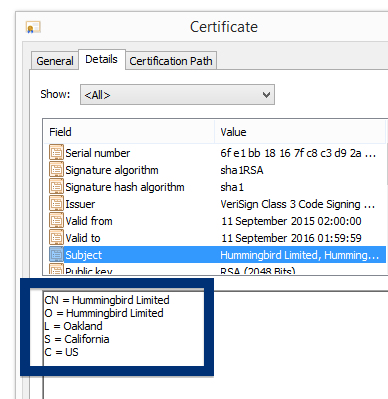Click the Serial number field icon
Viewport: 388px width, 399px height.
tap(56, 153)
